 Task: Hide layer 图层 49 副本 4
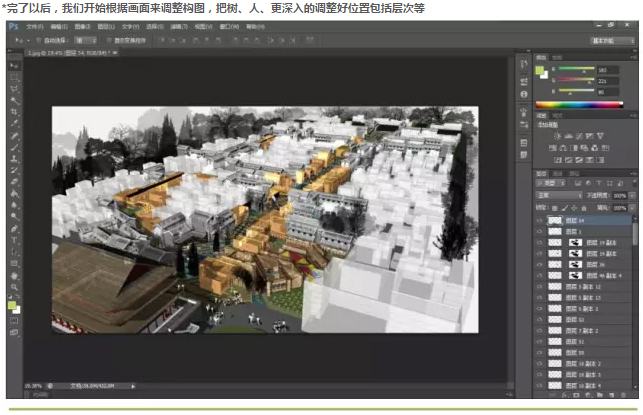coord(540,276)
